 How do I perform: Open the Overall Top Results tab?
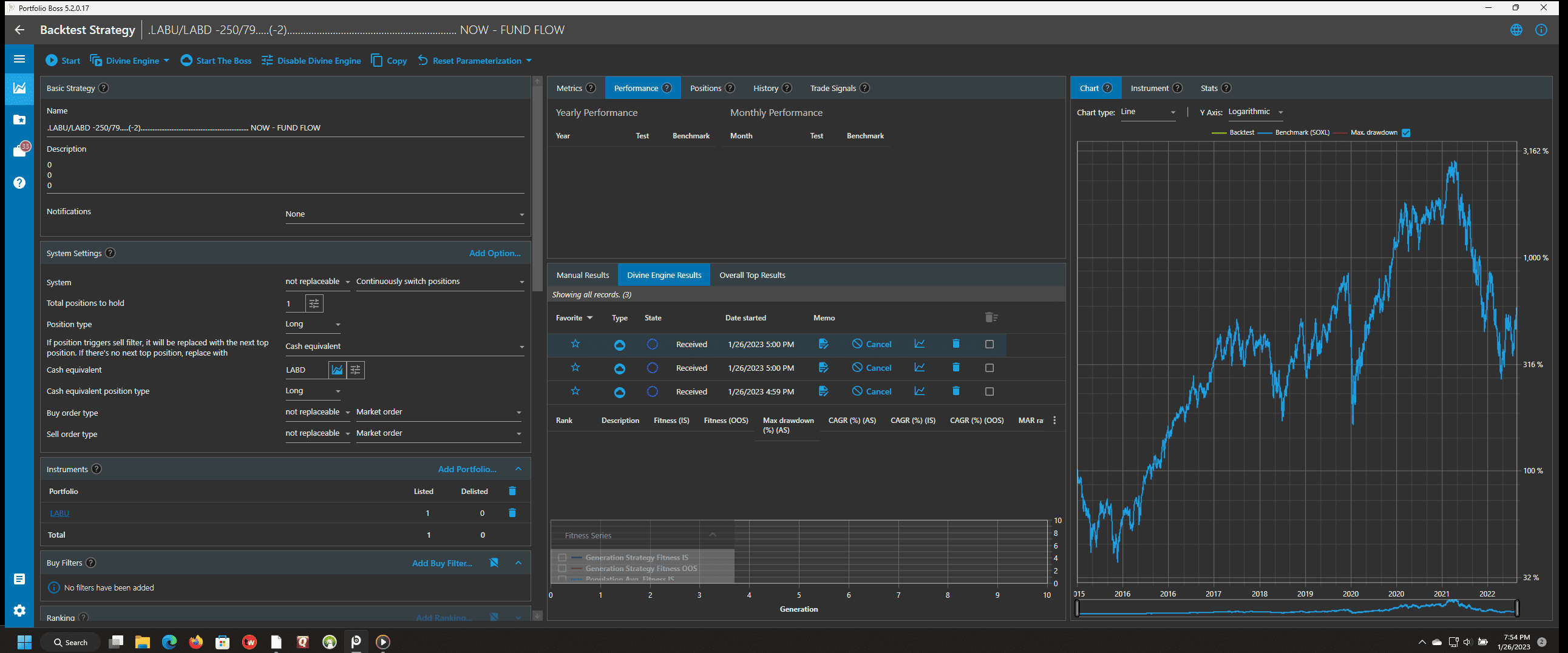click(x=752, y=275)
